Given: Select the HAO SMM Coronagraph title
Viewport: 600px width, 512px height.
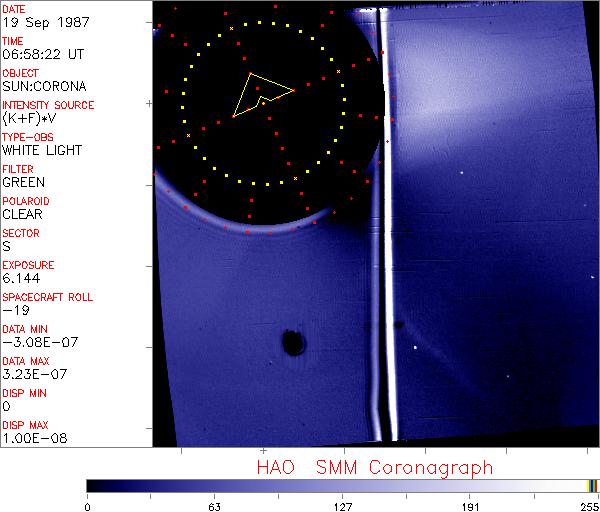Looking at the screenshot, I should (x=374, y=467).
